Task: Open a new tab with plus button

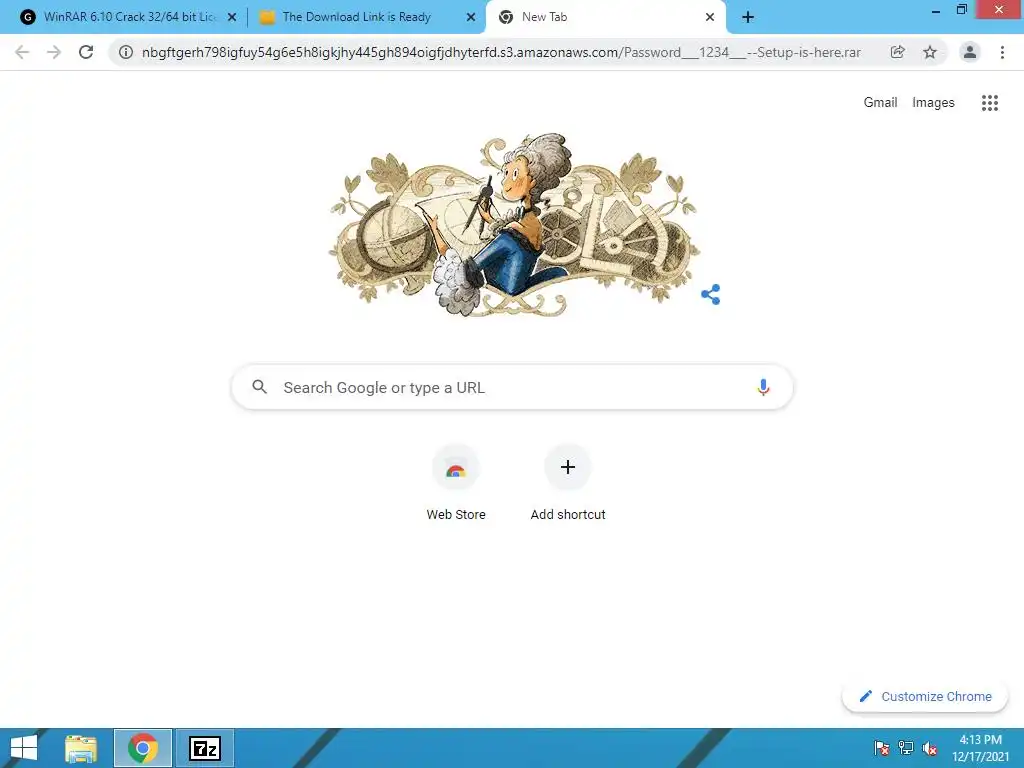Action: point(748,17)
